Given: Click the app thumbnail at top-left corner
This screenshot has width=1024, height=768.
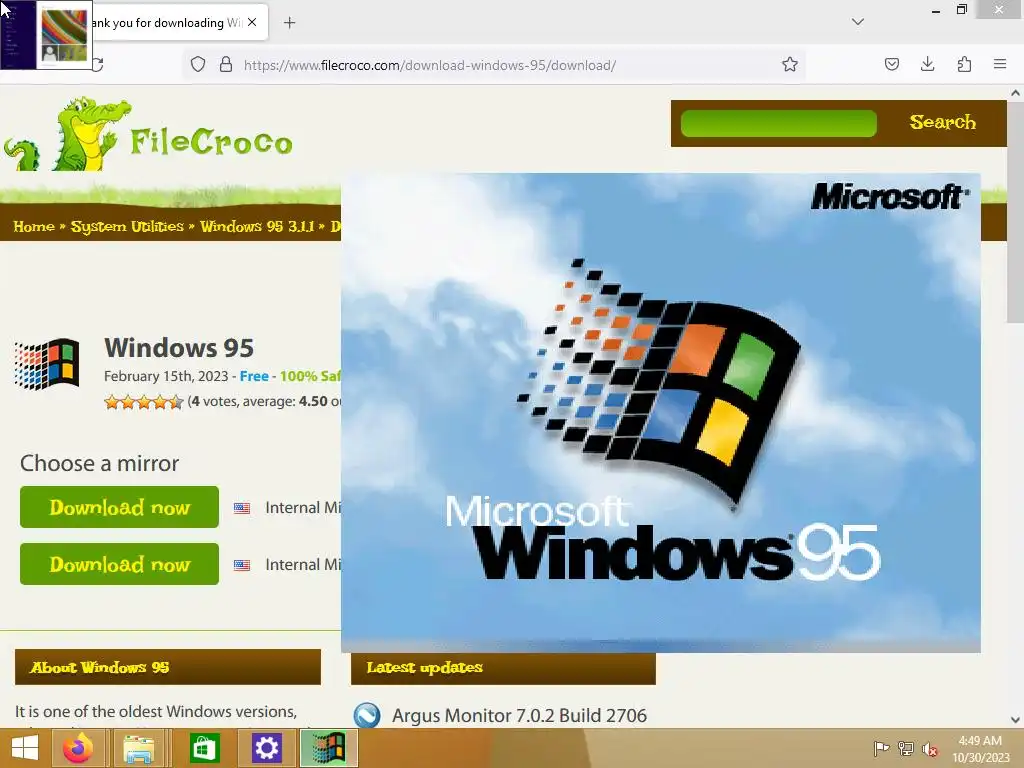Looking at the screenshot, I should (46, 35).
